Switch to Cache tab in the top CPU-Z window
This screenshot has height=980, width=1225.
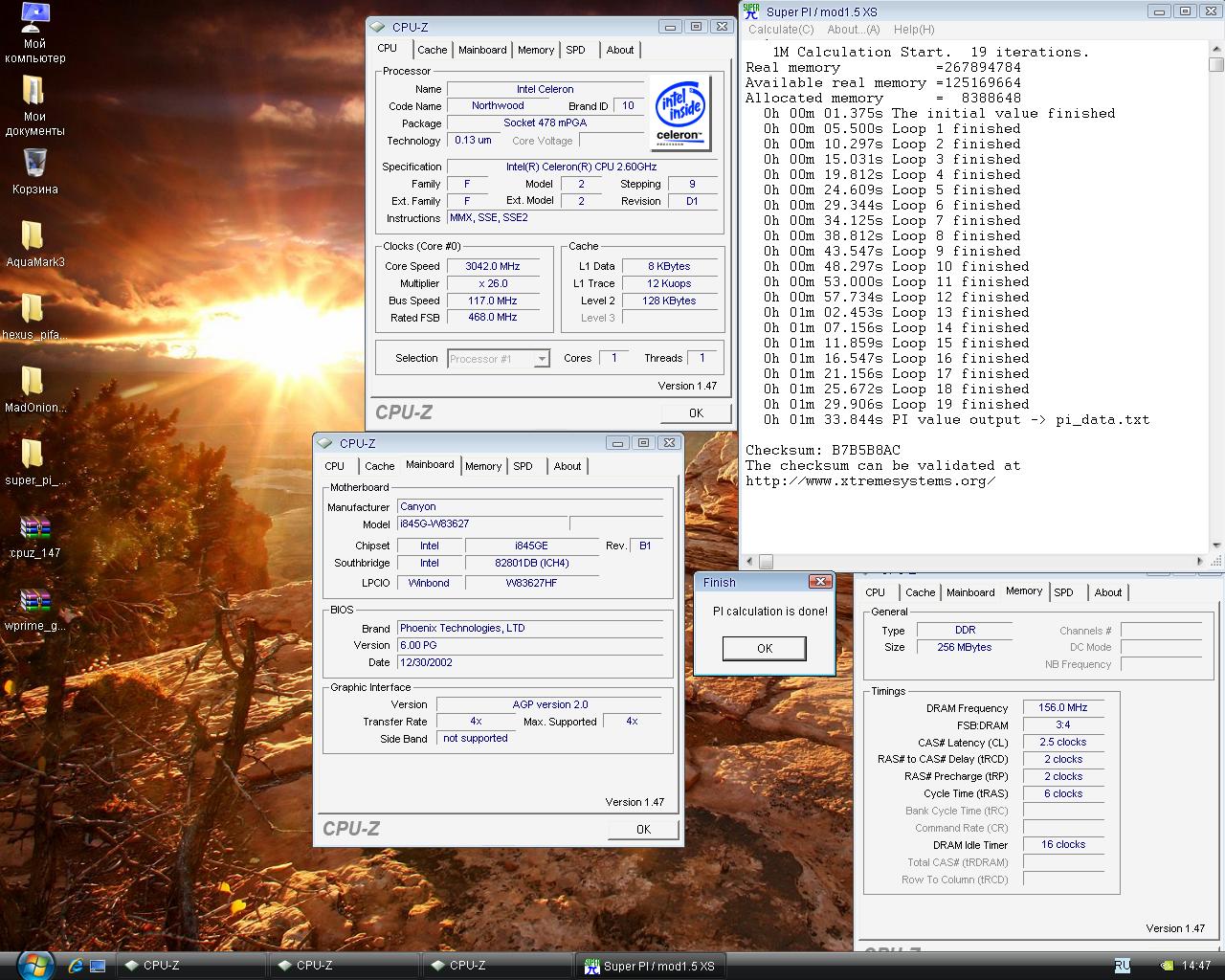[432, 50]
